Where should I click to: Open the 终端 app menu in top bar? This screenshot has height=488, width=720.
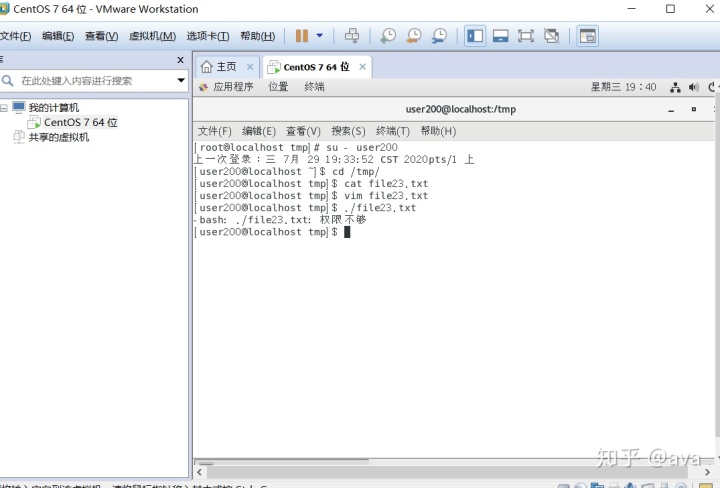click(x=315, y=87)
